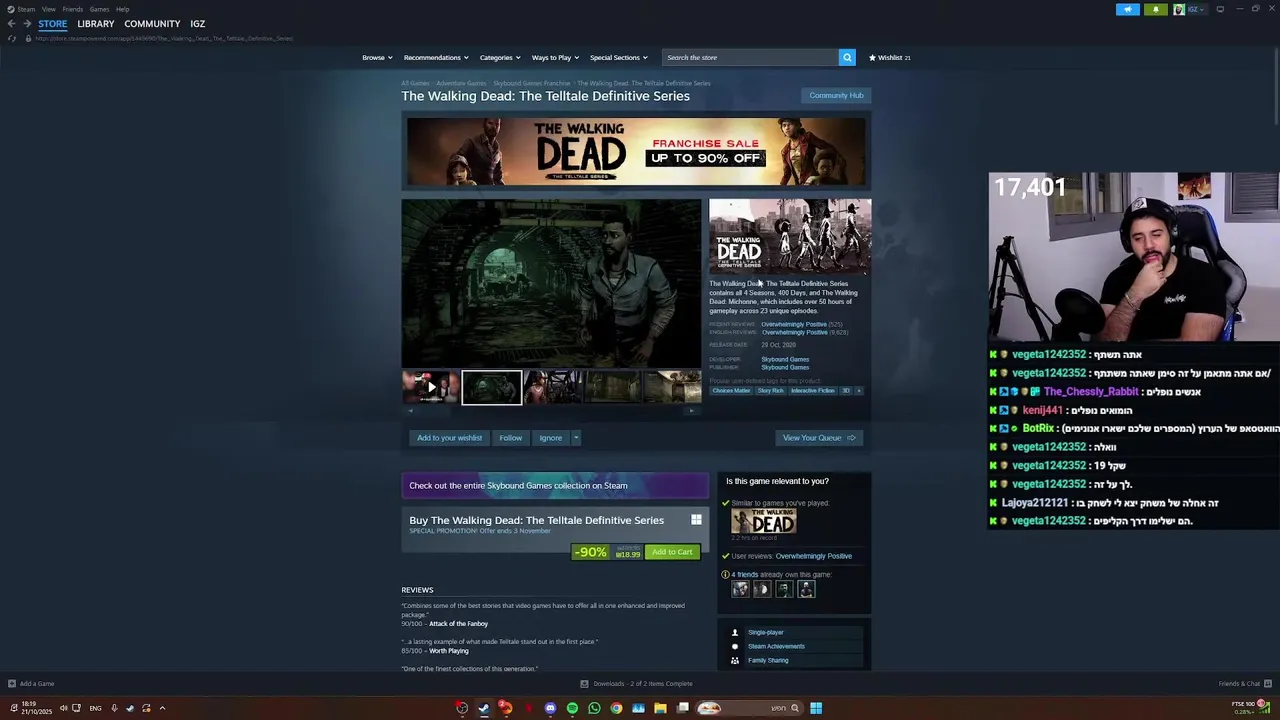Screen dimensions: 1280x720
Task: Show hidden system tray icons chevron
Action: tap(162, 708)
